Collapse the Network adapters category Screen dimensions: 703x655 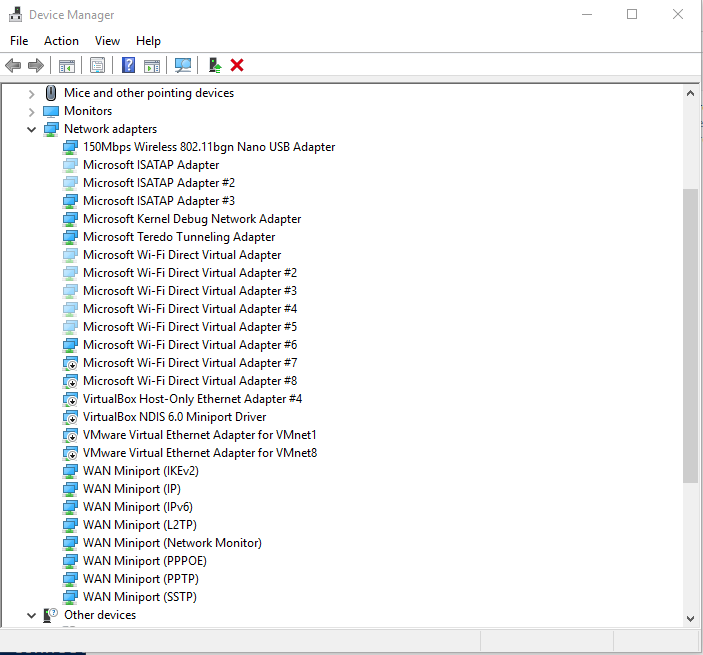pyautogui.click(x=31, y=129)
